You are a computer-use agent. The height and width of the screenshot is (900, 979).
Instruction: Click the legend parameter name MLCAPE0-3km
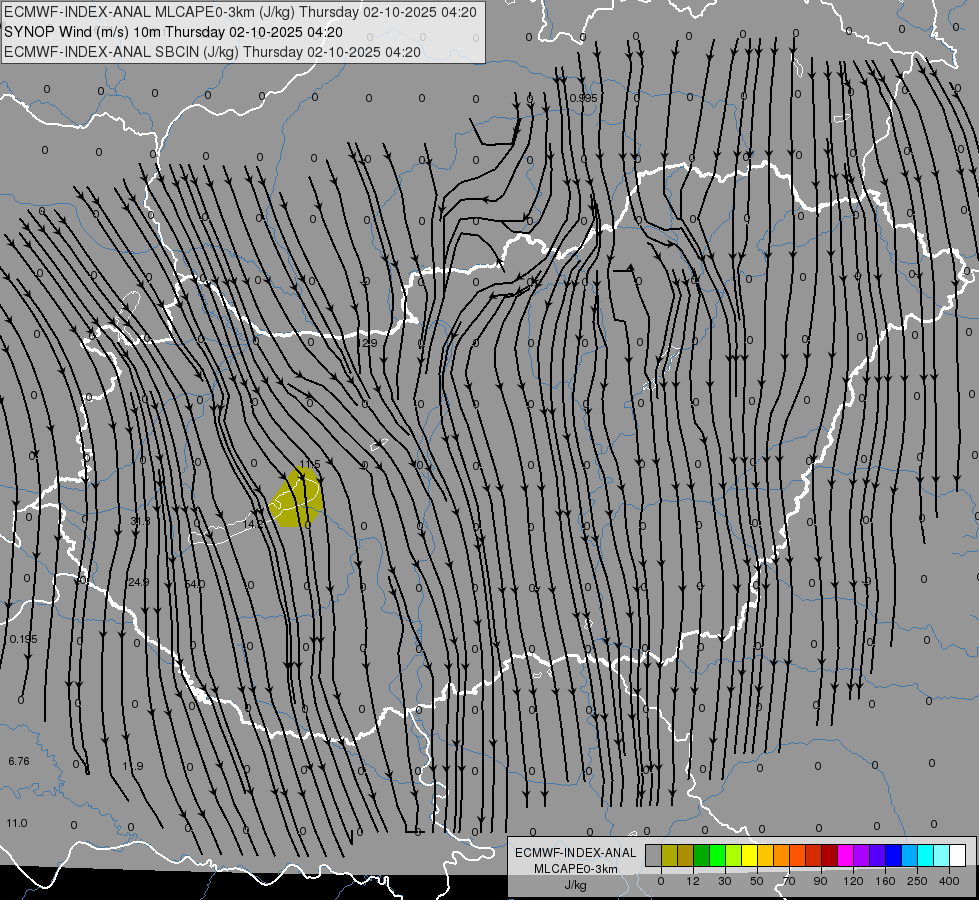pyautogui.click(x=576, y=869)
